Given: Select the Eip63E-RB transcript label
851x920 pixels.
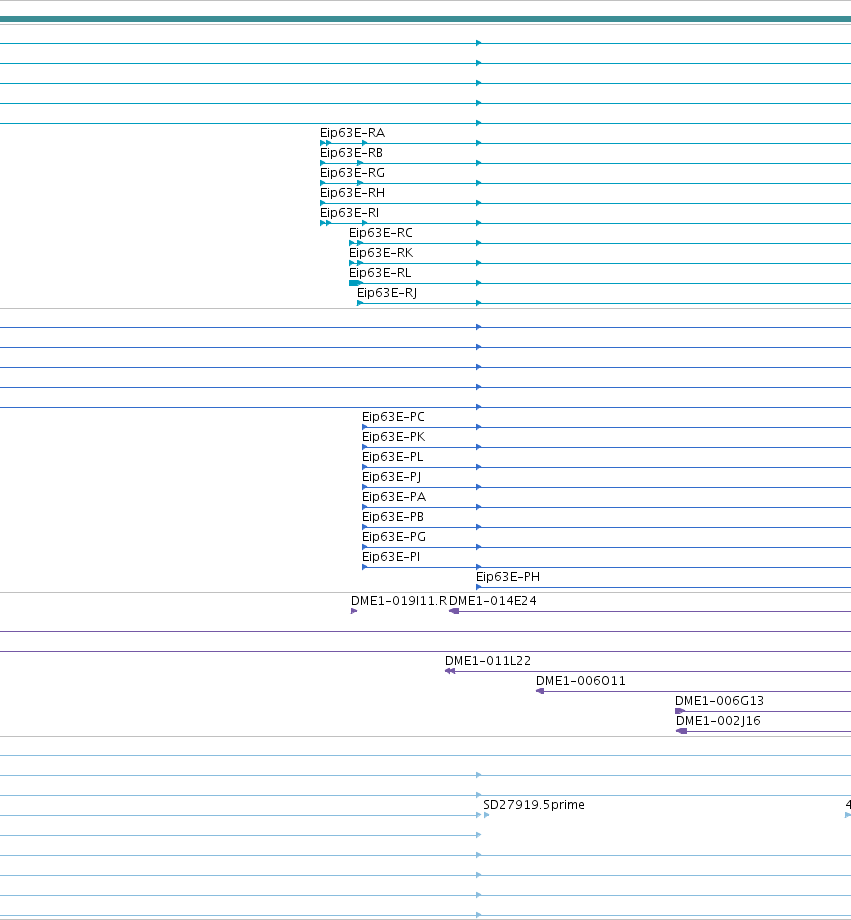Looking at the screenshot, I should [351, 153].
